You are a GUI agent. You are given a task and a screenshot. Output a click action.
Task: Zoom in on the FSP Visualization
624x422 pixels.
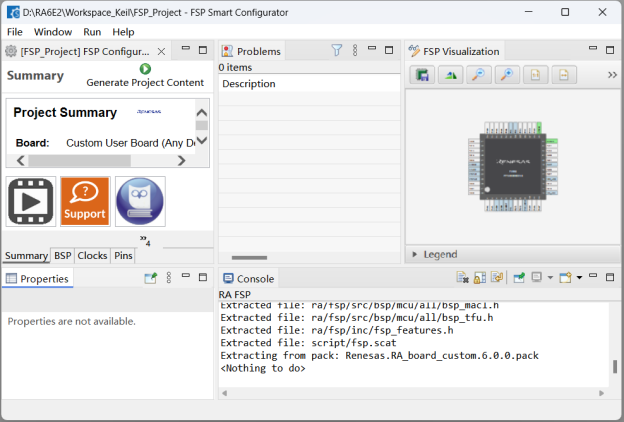[x=507, y=75]
